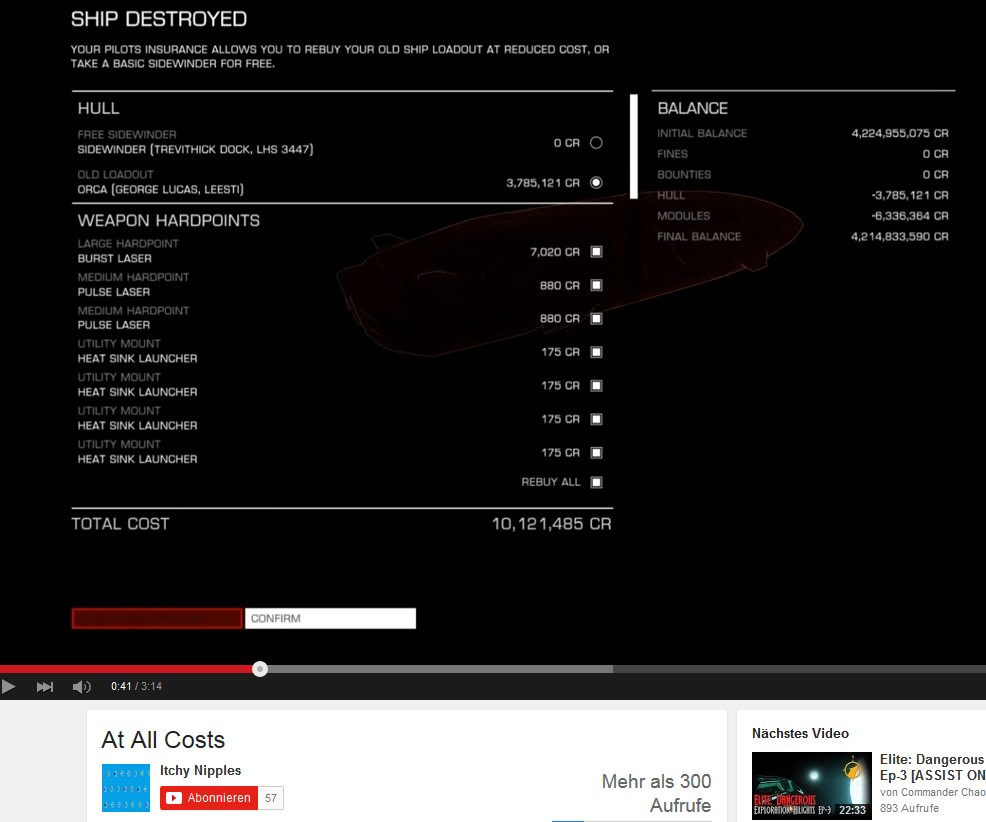This screenshot has height=822, width=986.
Task: Click the Final Balance label
Action: point(699,236)
